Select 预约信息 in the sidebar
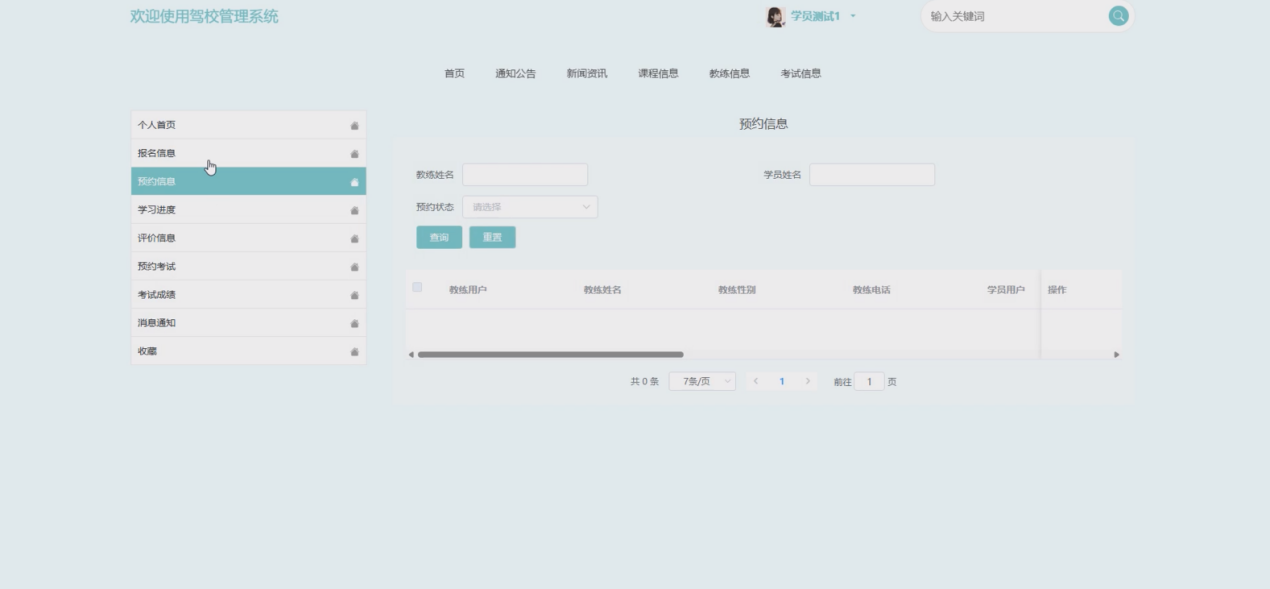This screenshot has width=1270, height=589. click(249, 181)
